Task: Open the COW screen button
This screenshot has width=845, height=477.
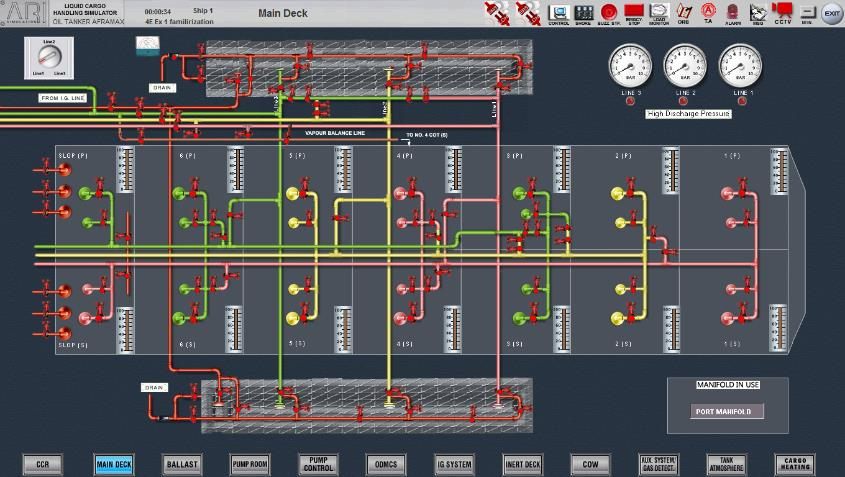Action: click(591, 464)
